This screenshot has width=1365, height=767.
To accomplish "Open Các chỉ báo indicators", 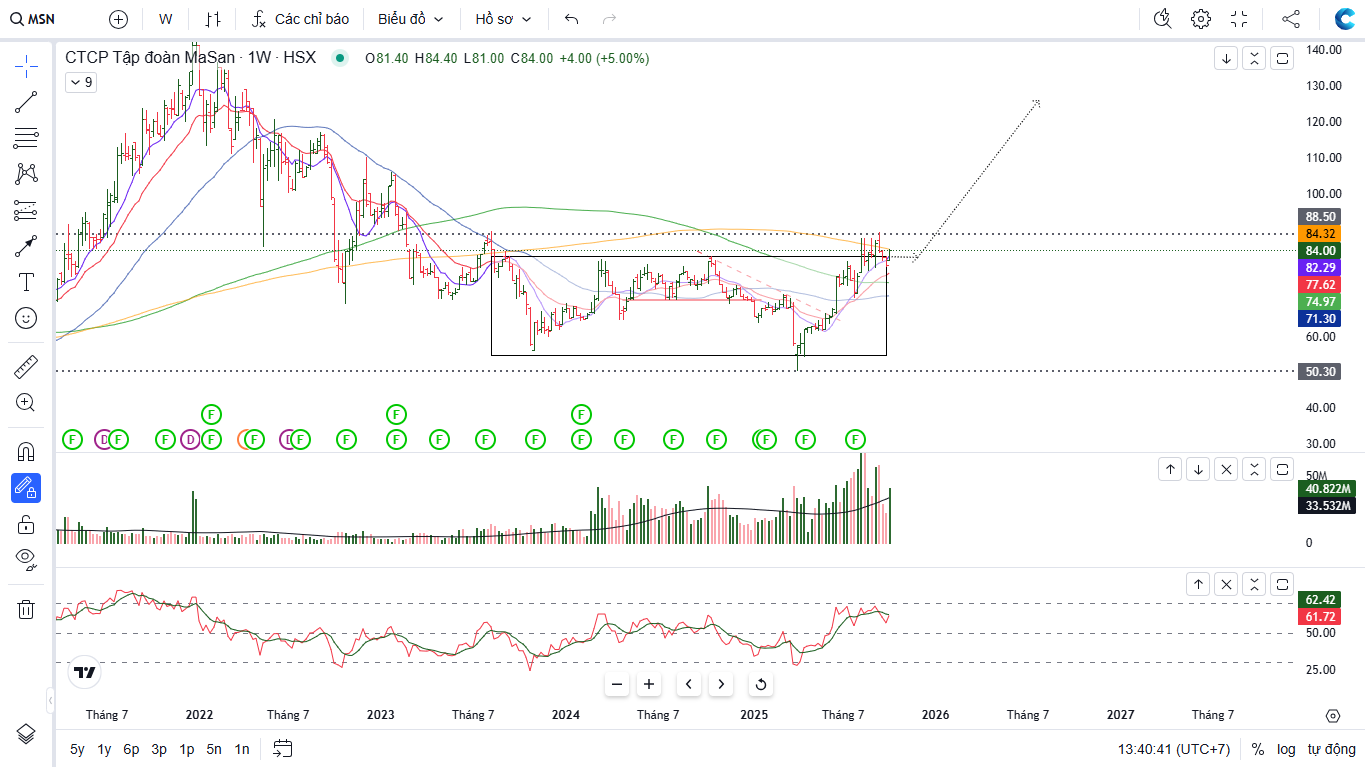I will [x=300, y=19].
